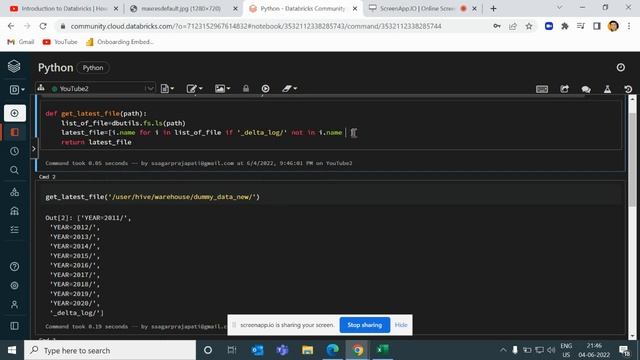The height and width of the screenshot is (360, 640).
Task: Switch to Introduction to Databricks tab
Action: pyautogui.click(x=64, y=8)
